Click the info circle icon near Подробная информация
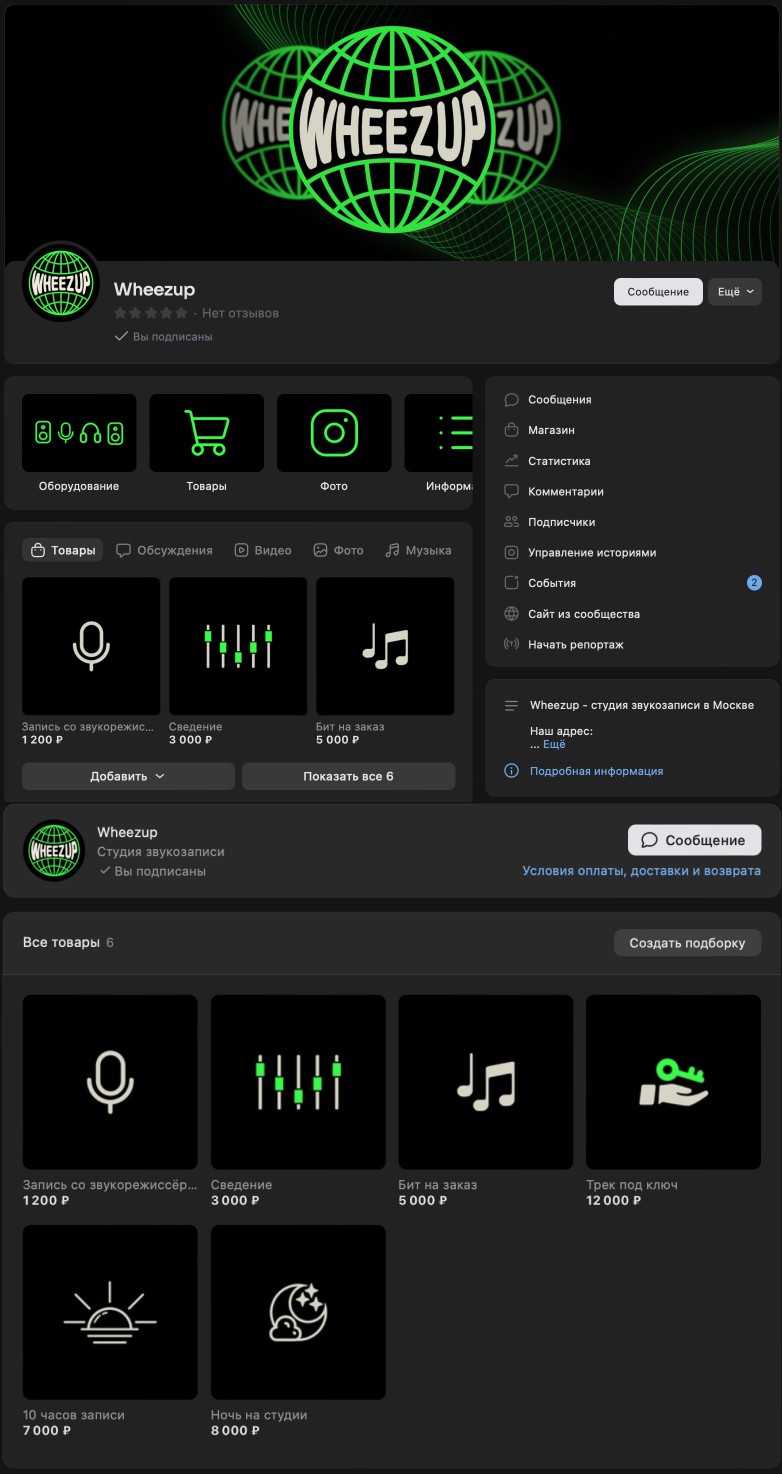 point(511,771)
